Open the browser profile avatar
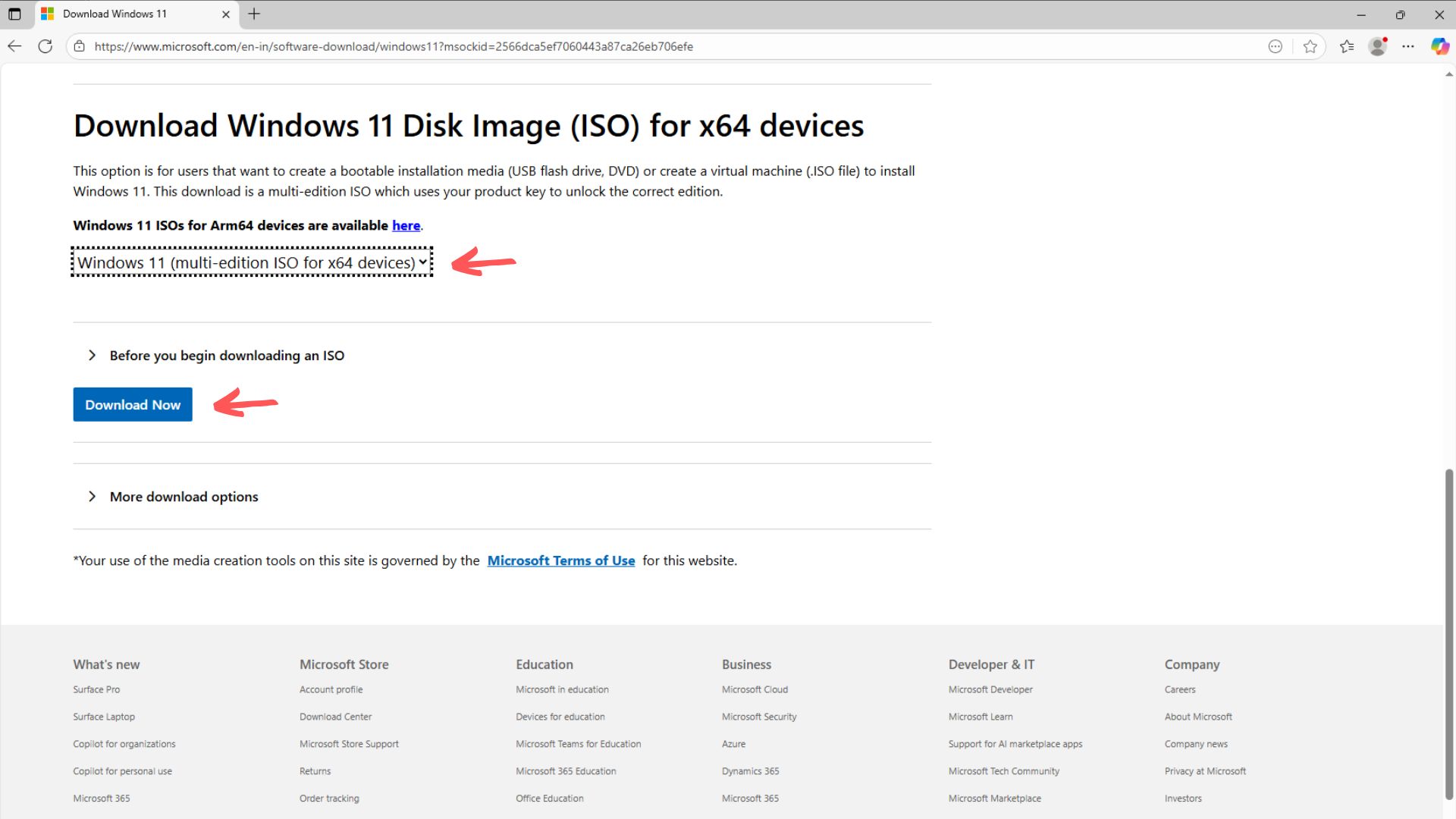 click(x=1378, y=46)
